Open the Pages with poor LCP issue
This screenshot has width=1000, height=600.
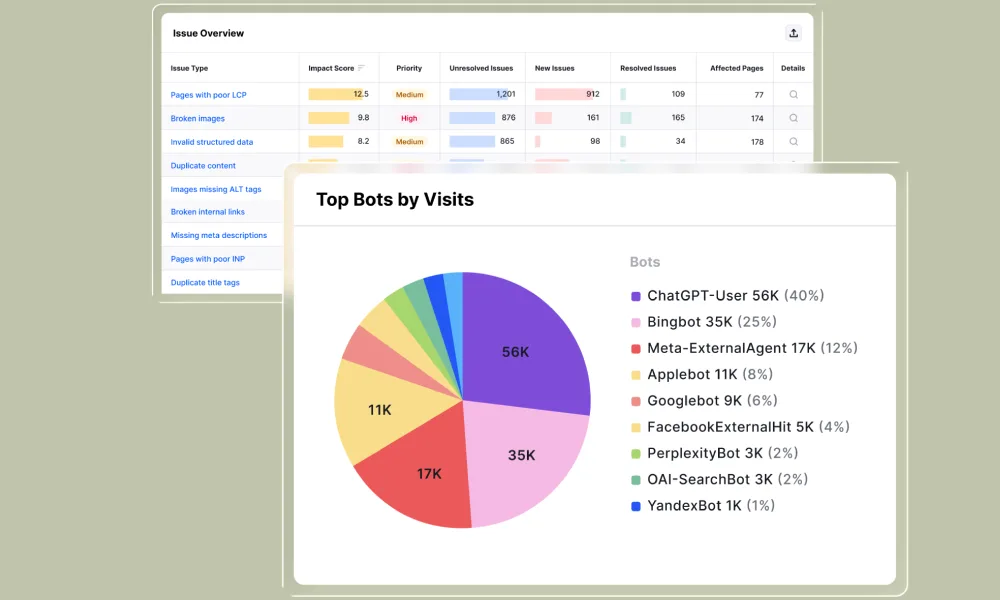click(x=208, y=95)
